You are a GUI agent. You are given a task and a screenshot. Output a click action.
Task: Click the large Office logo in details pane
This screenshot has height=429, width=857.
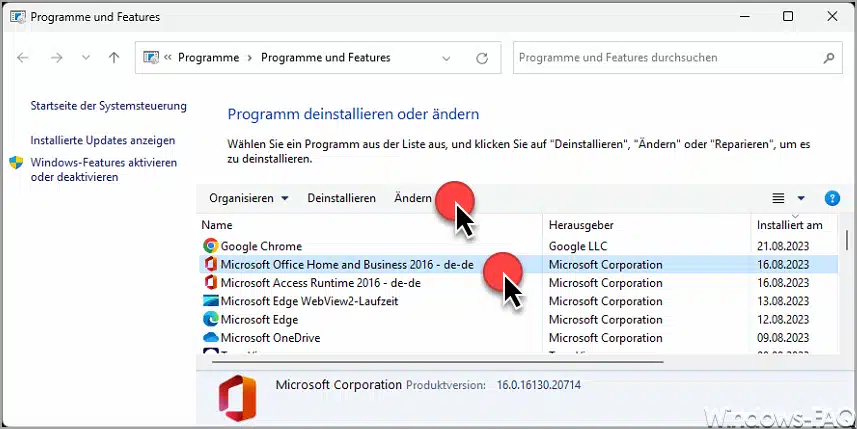coord(237,397)
